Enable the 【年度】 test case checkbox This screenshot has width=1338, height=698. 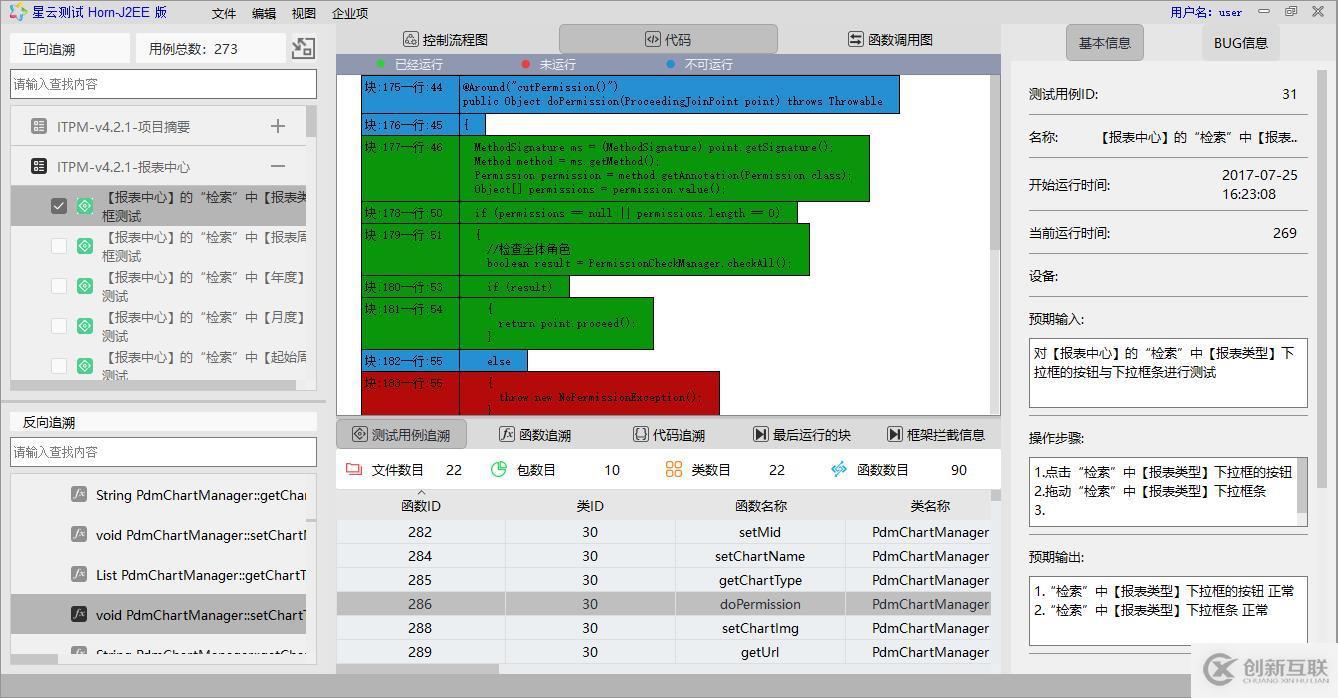click(x=58, y=285)
